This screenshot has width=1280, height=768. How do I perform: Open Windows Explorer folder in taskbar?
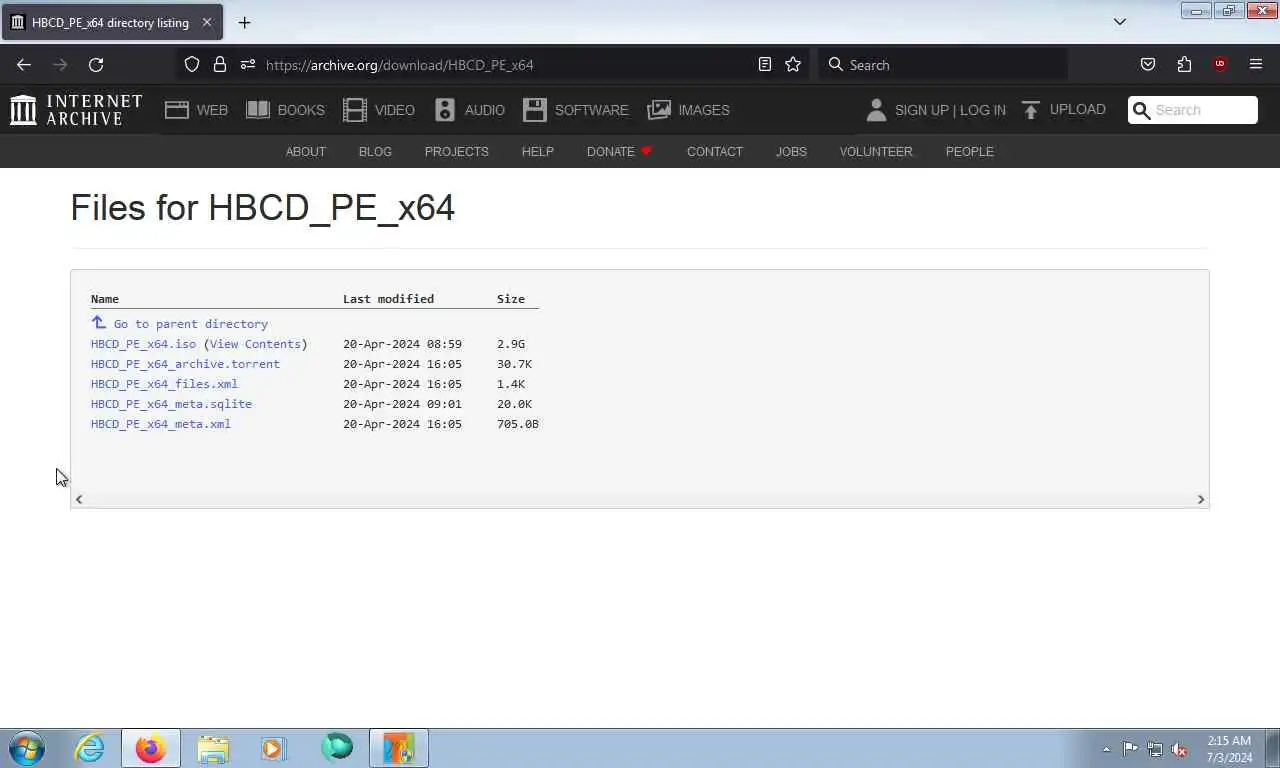213,748
